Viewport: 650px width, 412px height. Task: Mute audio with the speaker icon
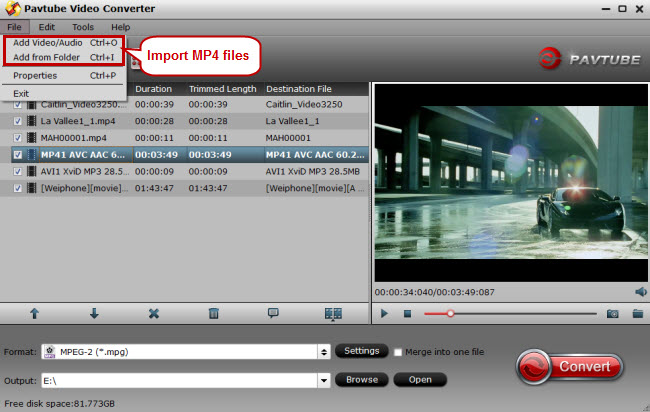tap(640, 292)
